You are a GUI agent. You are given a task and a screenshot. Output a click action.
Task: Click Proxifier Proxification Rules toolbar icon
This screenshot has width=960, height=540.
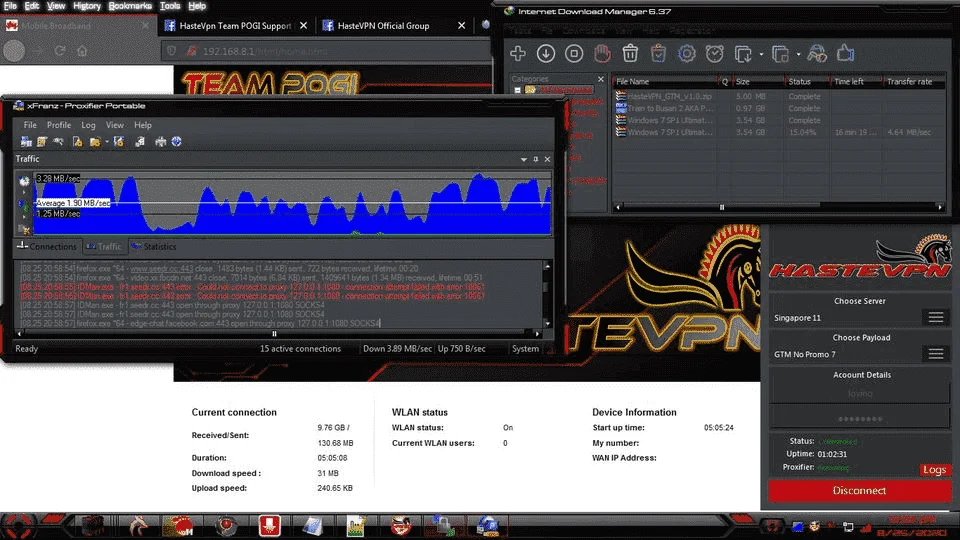42,141
